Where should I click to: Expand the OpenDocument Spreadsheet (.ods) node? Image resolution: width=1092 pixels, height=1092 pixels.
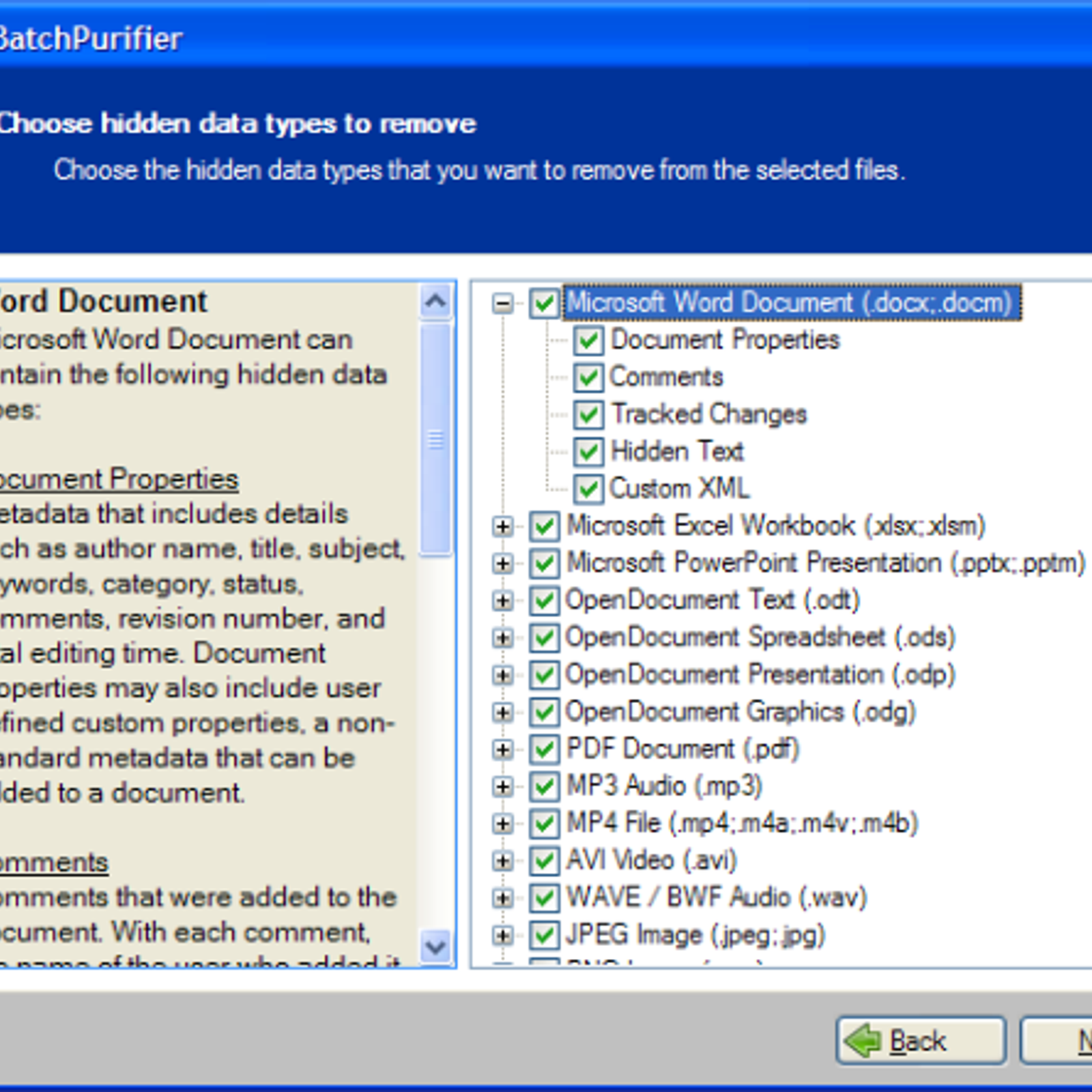click(503, 637)
